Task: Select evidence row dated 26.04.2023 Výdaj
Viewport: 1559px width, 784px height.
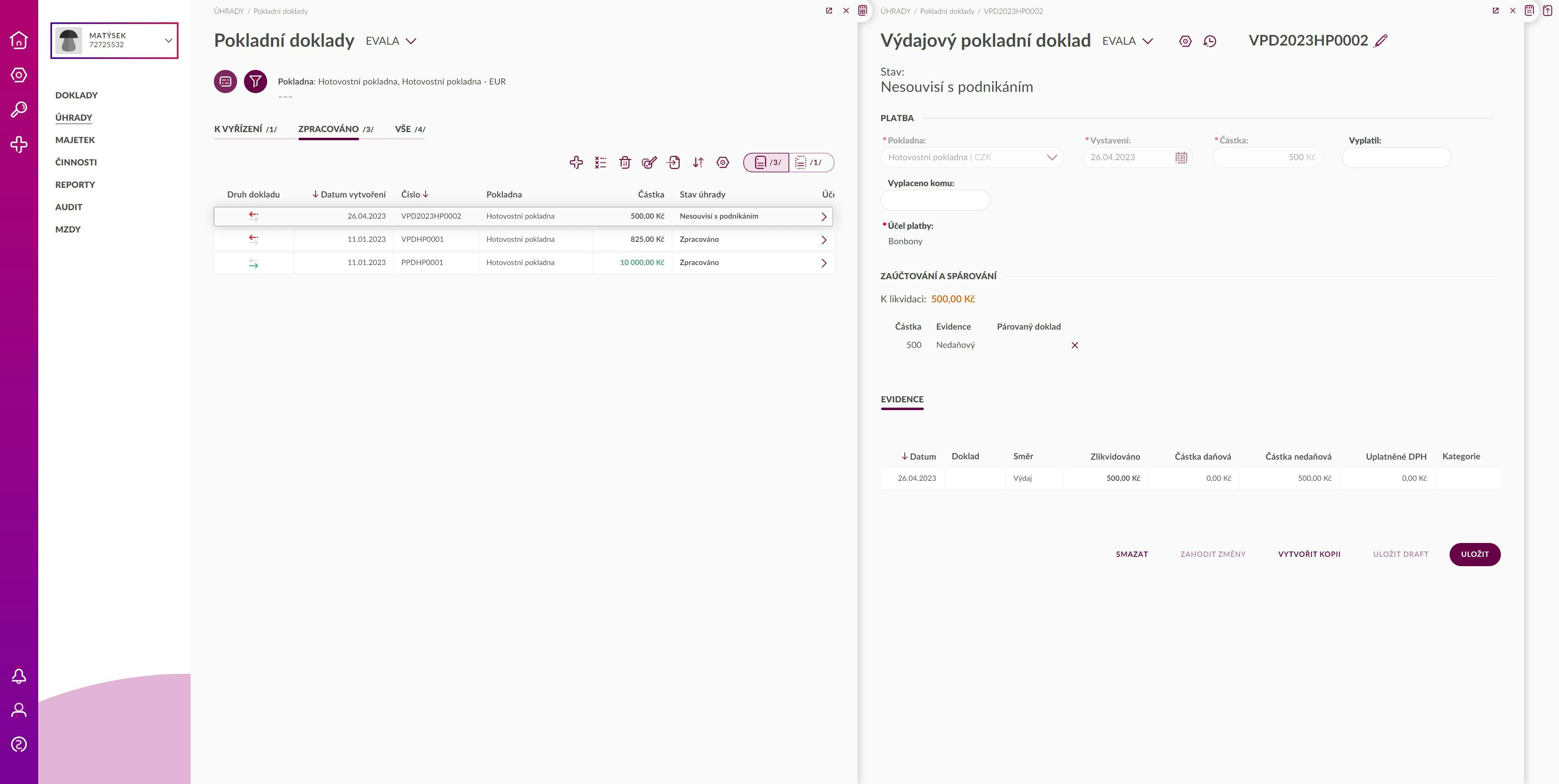Action: coord(1191,478)
